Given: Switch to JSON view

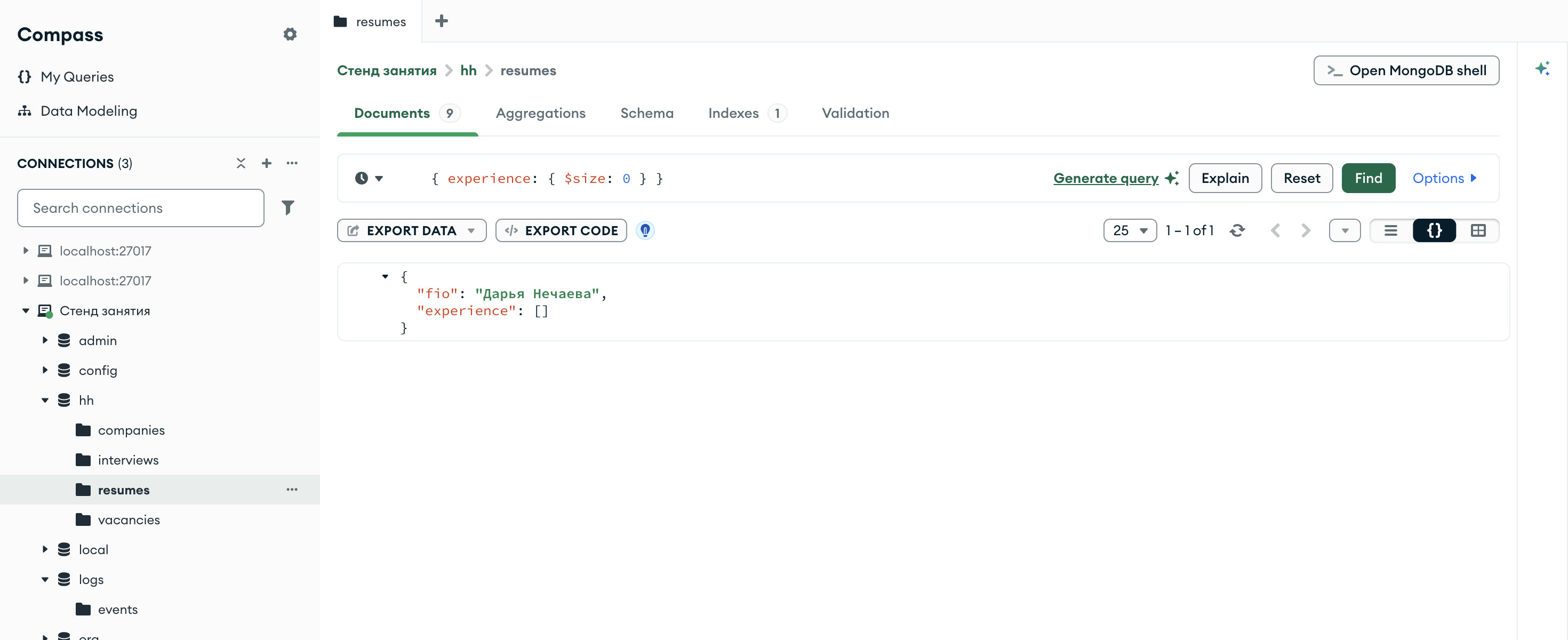Looking at the screenshot, I should (x=1434, y=231).
